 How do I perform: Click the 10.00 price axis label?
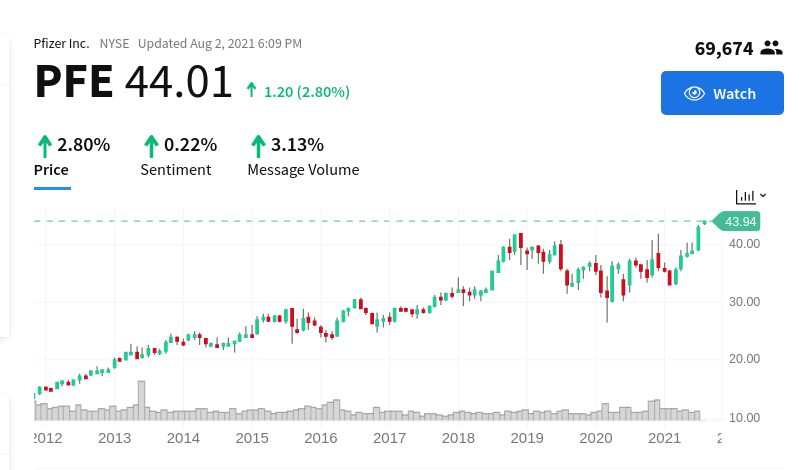coord(744,417)
